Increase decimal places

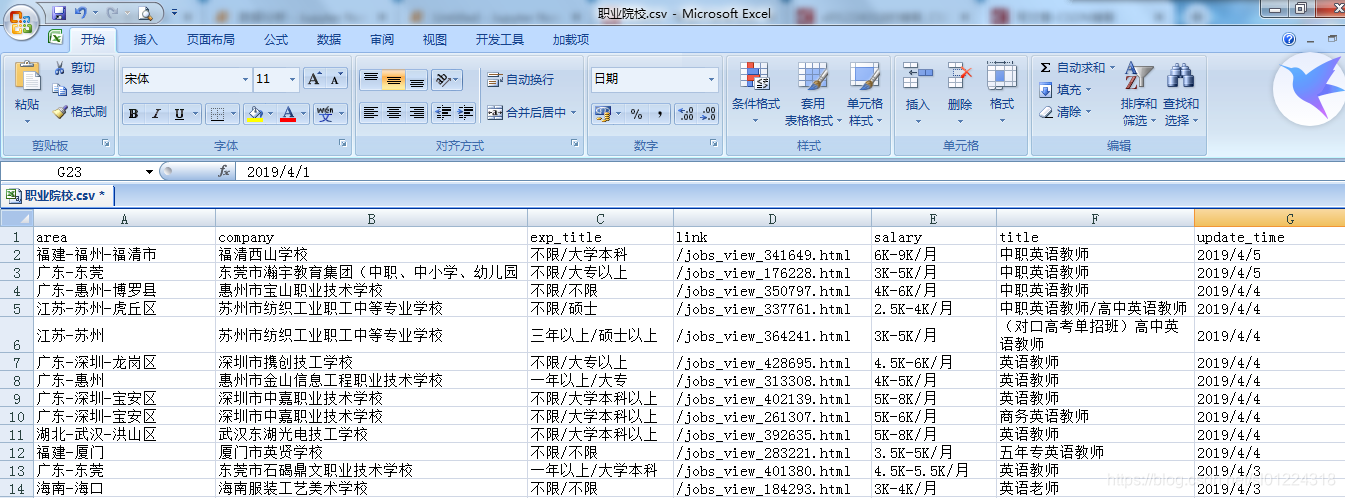click(685, 114)
